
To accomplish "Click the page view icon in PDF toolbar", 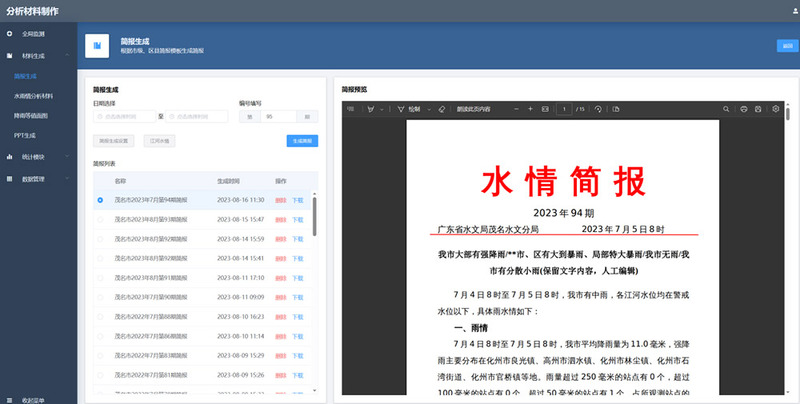I will pyautogui.click(x=616, y=109).
